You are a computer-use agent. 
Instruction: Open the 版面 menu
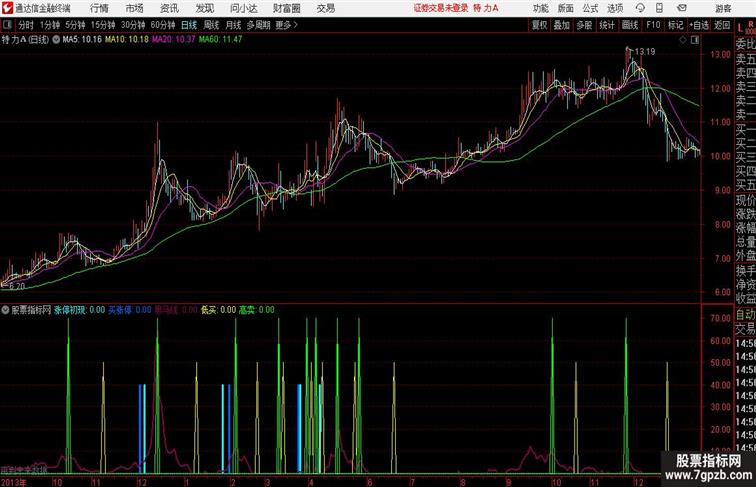[x=566, y=8]
